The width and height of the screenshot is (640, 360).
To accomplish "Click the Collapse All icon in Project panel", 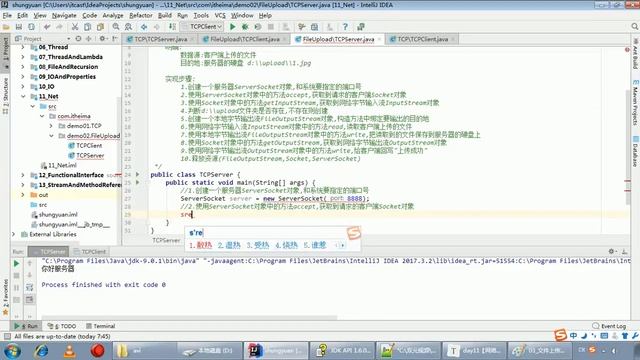I will pyautogui.click(x=89, y=39).
